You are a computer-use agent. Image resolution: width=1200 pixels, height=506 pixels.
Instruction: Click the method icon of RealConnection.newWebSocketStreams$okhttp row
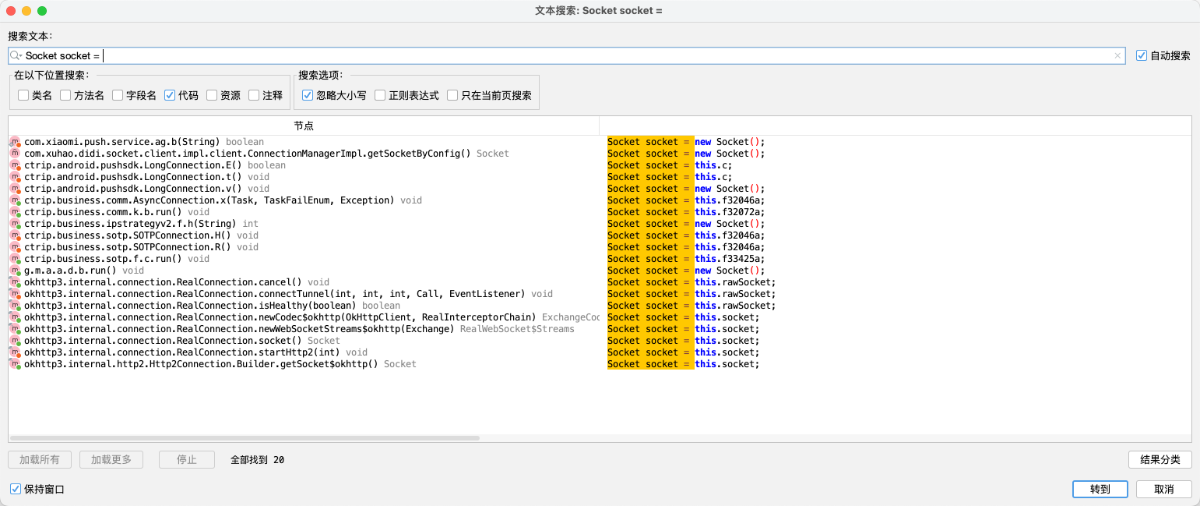15,329
